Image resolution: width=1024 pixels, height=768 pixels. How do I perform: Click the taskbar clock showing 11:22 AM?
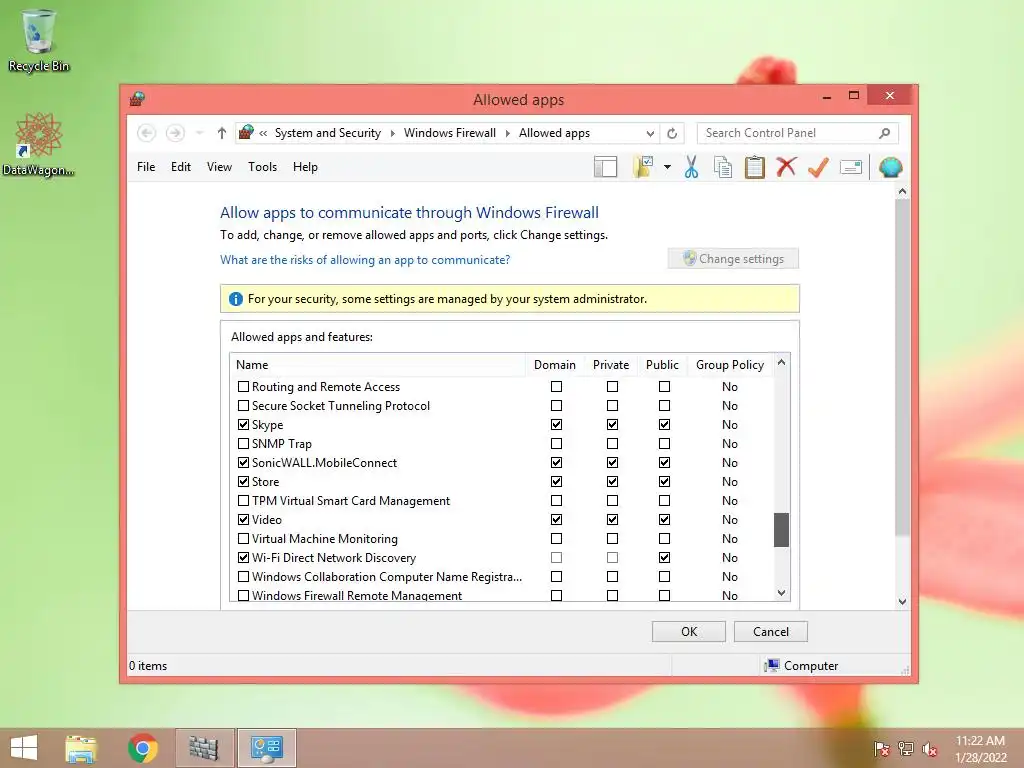[x=980, y=749]
